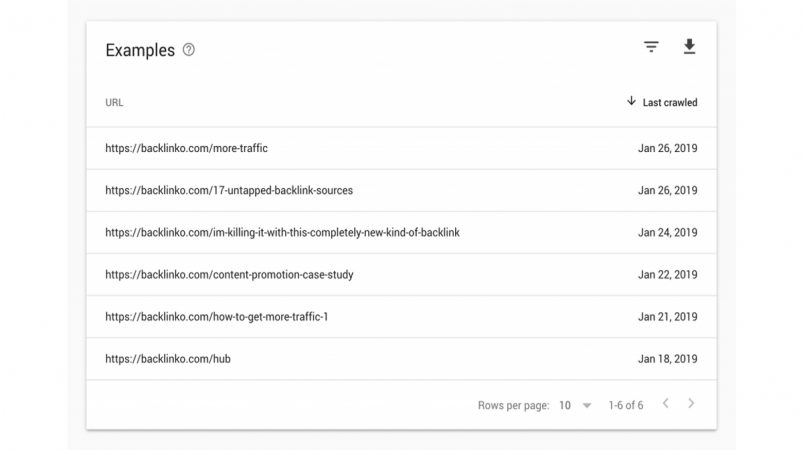The width and height of the screenshot is (803, 450).
Task: Select the 17-untapped-backlink-sources URL
Action: 229,190
